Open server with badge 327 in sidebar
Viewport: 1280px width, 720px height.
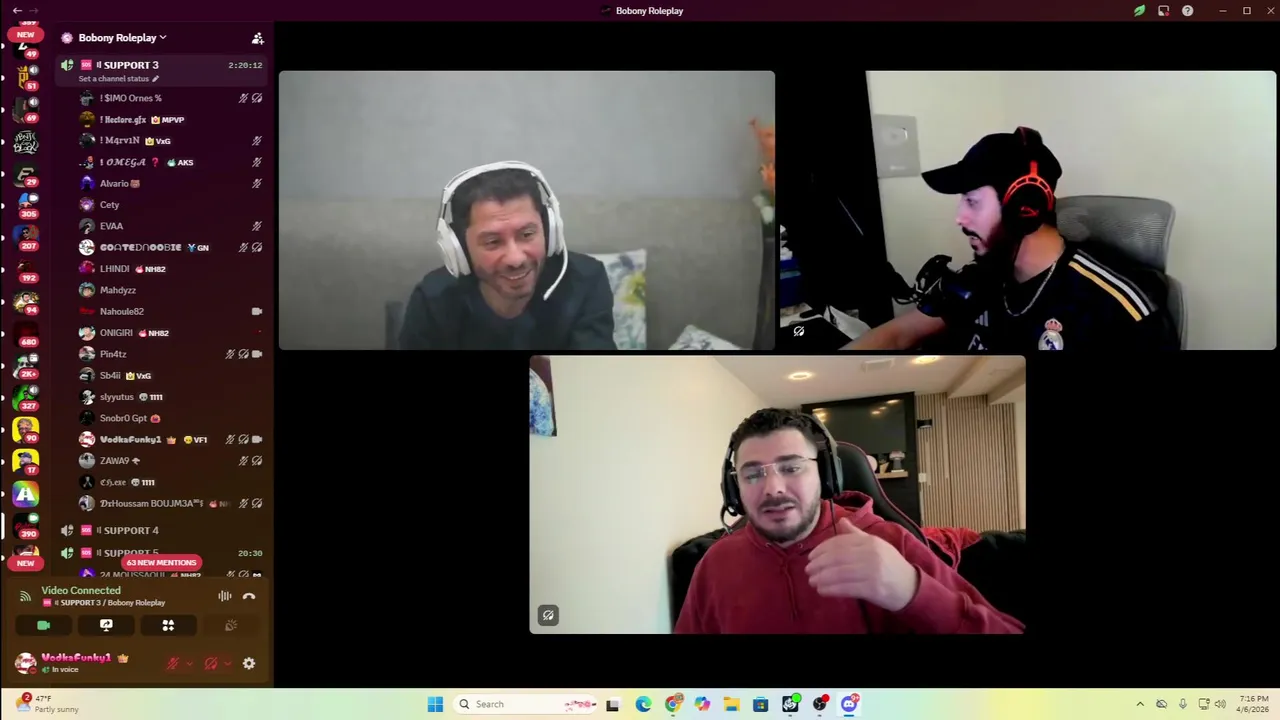pyautogui.click(x=26, y=398)
